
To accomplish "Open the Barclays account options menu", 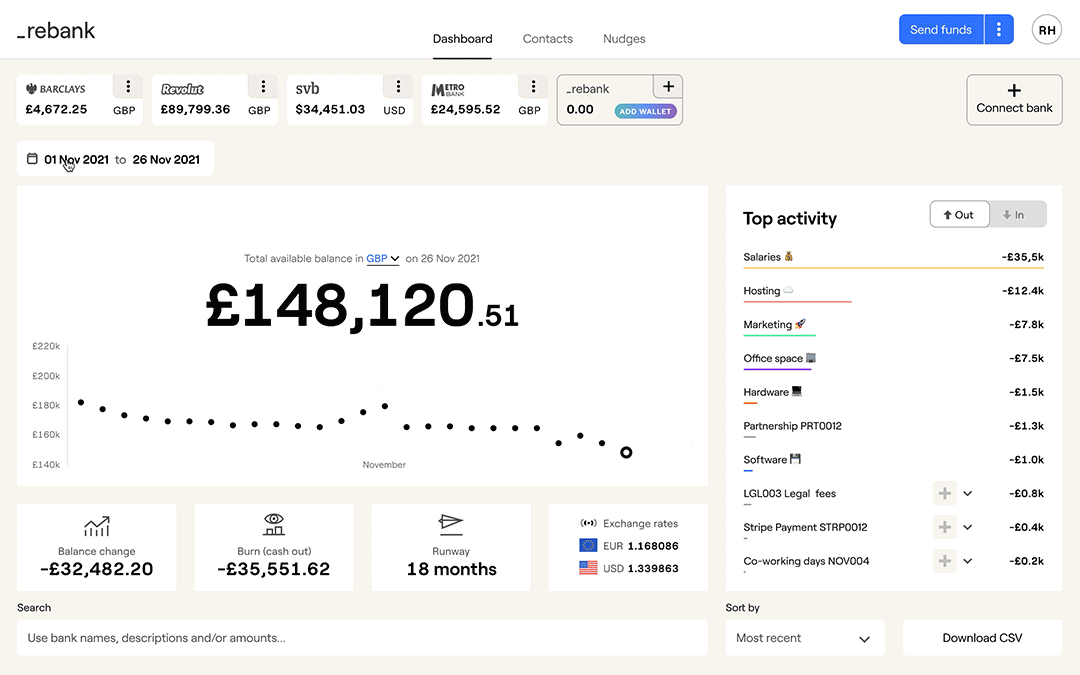I will [x=127, y=86].
